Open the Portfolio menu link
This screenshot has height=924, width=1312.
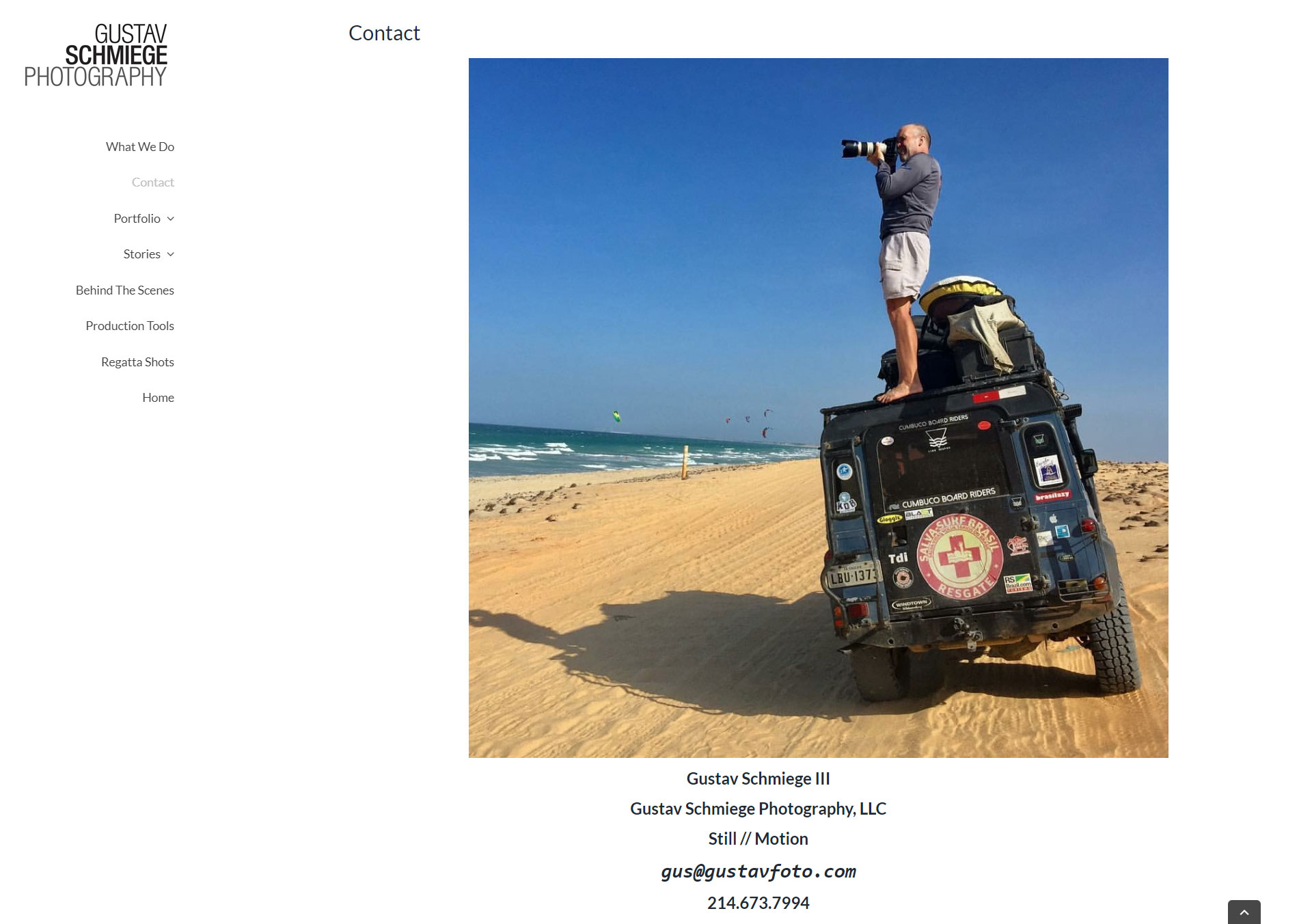point(137,219)
